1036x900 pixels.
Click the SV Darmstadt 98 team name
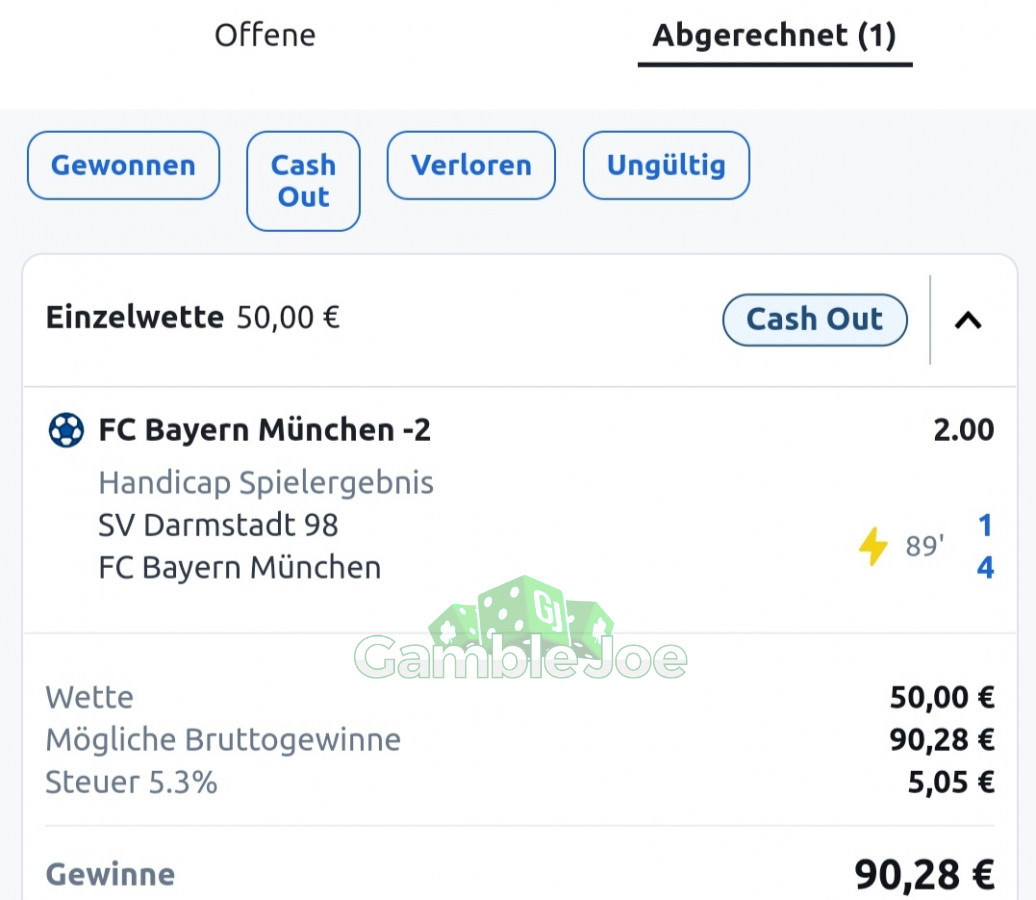[x=218, y=525]
